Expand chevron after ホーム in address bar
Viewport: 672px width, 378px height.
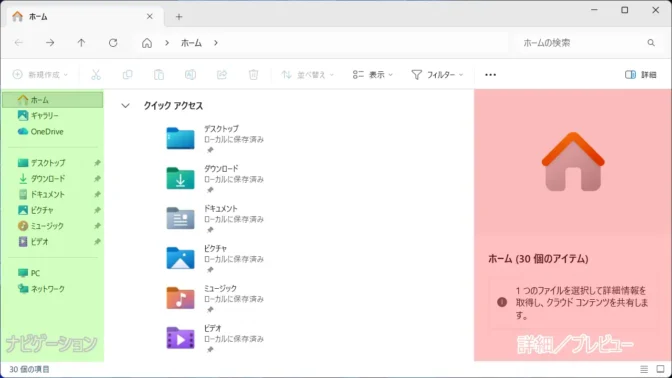click(x=216, y=43)
